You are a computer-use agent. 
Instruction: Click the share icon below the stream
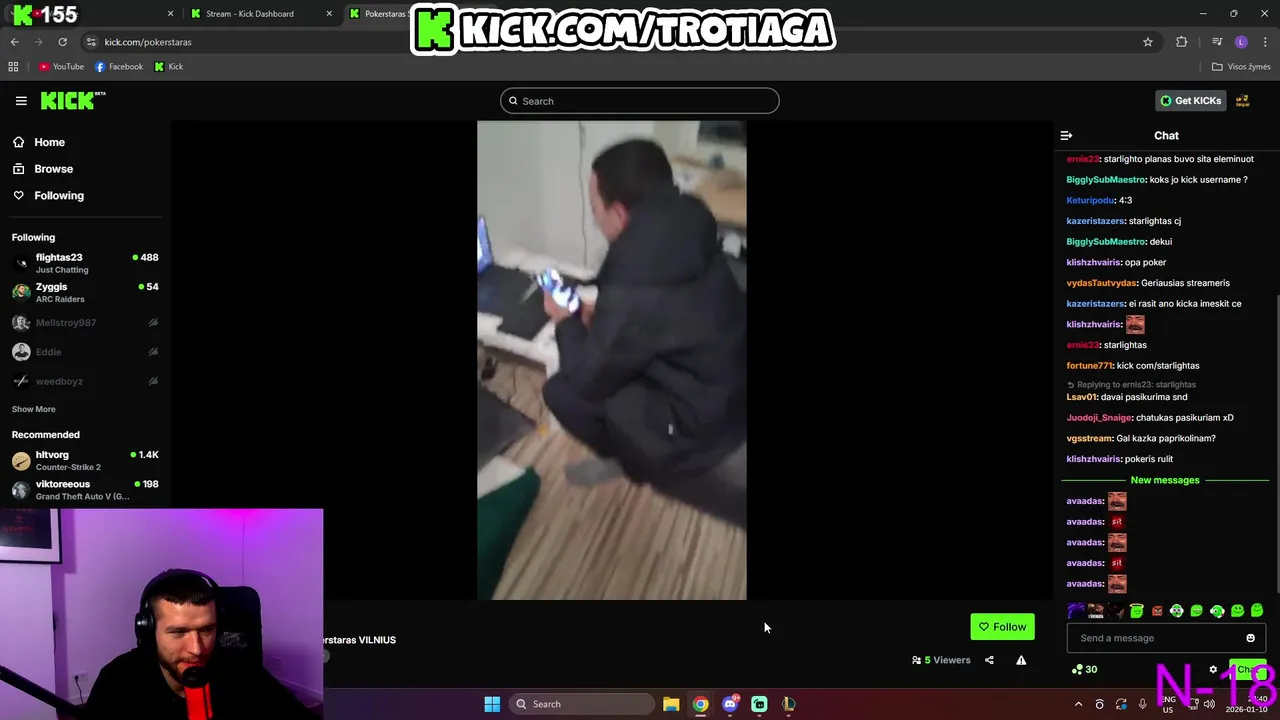(x=989, y=660)
